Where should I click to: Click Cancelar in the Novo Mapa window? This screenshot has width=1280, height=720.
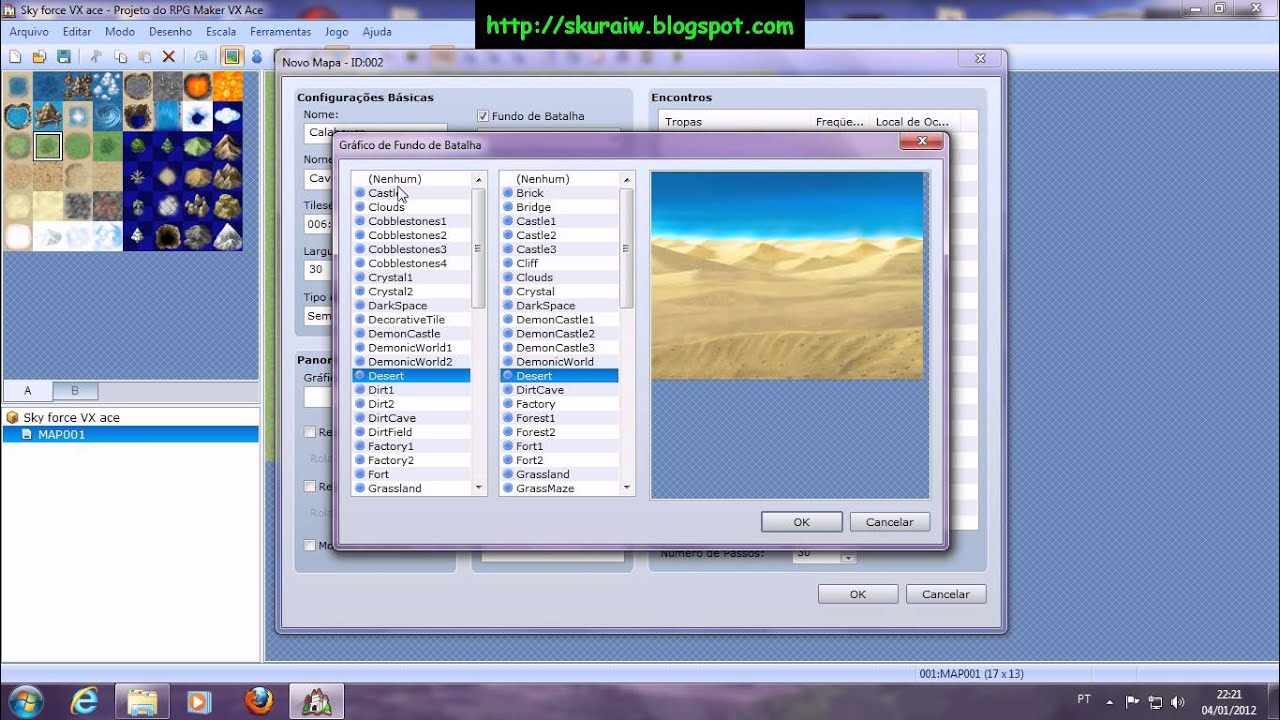(946, 594)
